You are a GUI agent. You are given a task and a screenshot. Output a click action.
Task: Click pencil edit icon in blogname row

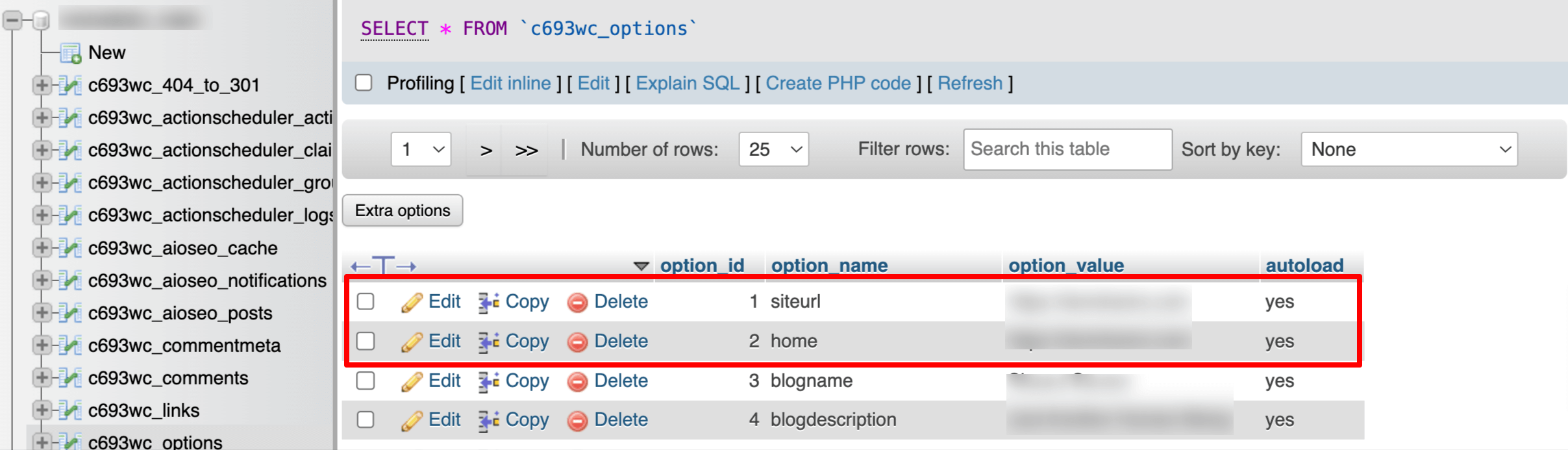412,381
